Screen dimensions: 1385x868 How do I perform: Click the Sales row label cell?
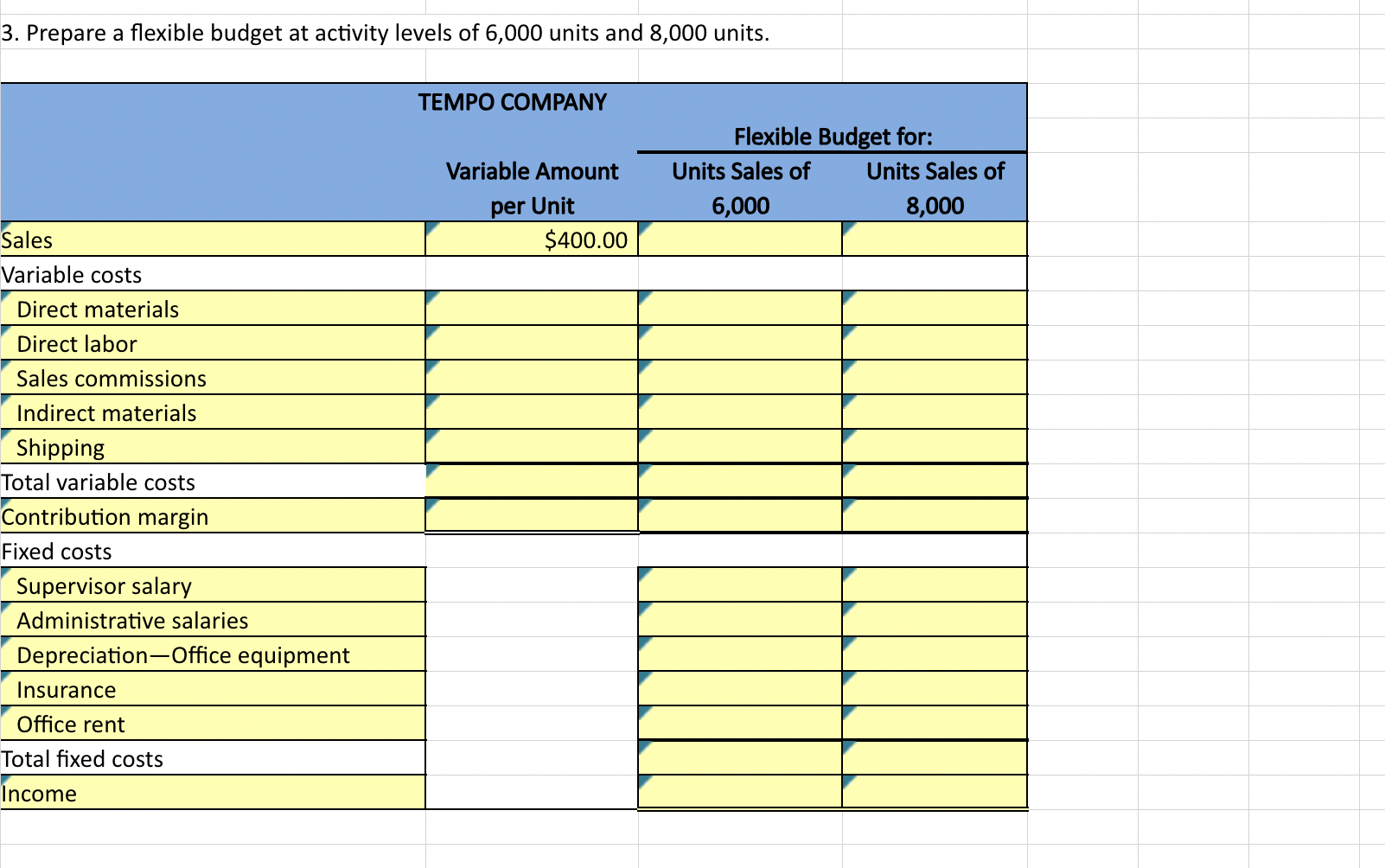pyautogui.click(x=213, y=239)
